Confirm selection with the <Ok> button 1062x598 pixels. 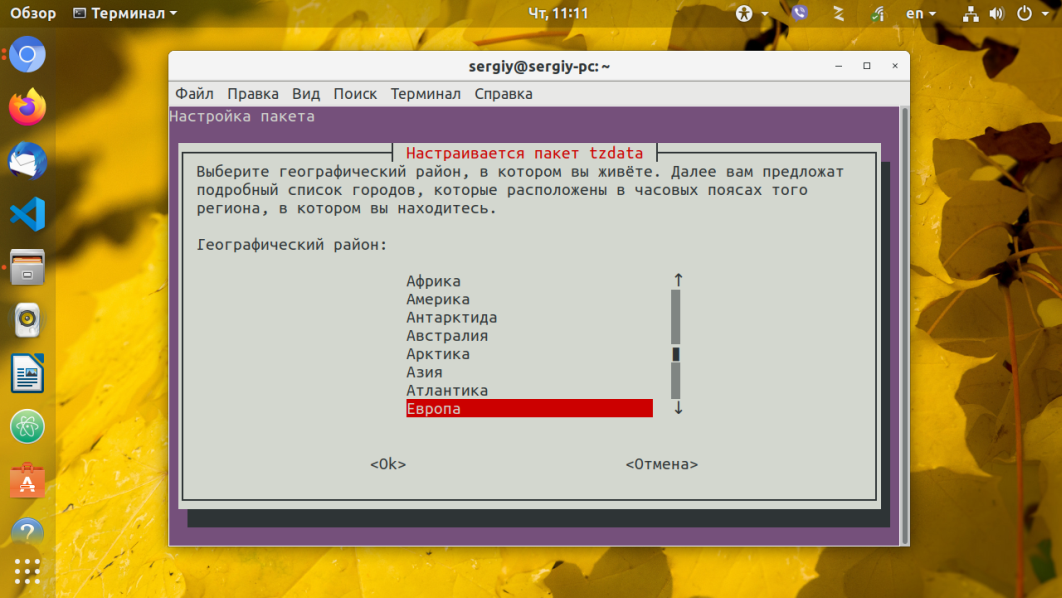[388, 464]
